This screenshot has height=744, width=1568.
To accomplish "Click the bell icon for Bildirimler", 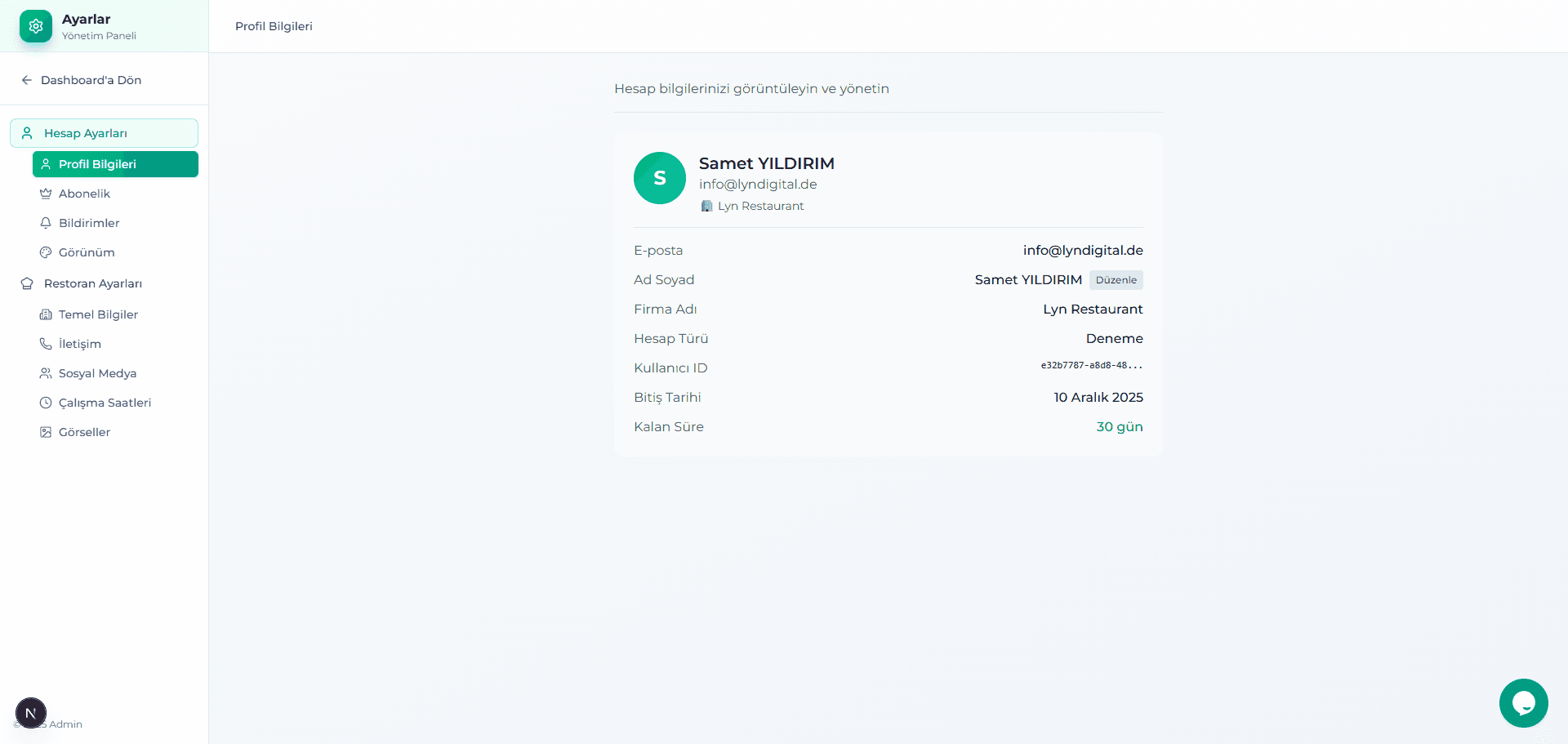I will 46,223.
